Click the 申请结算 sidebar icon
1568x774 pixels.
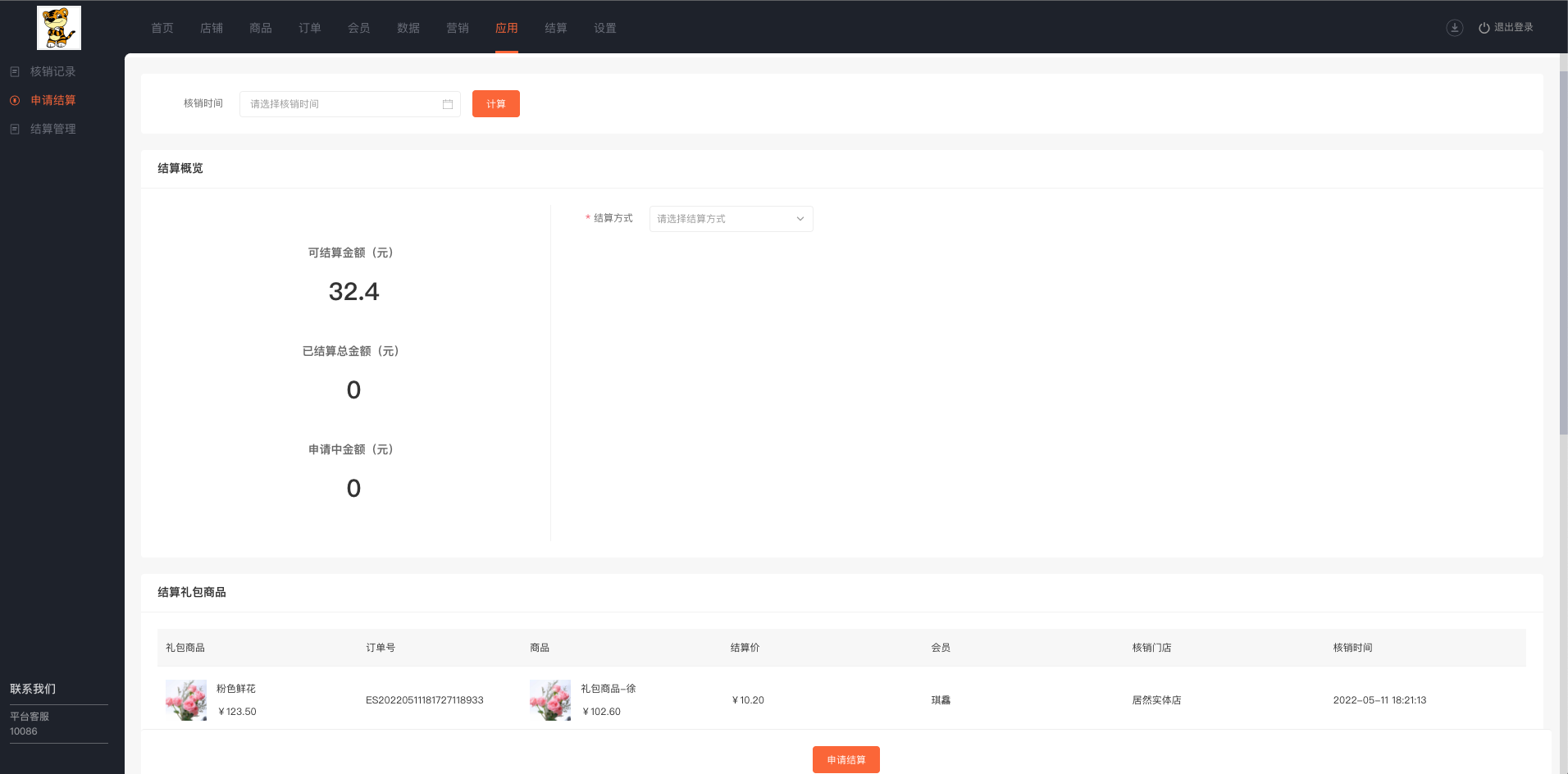pos(15,100)
